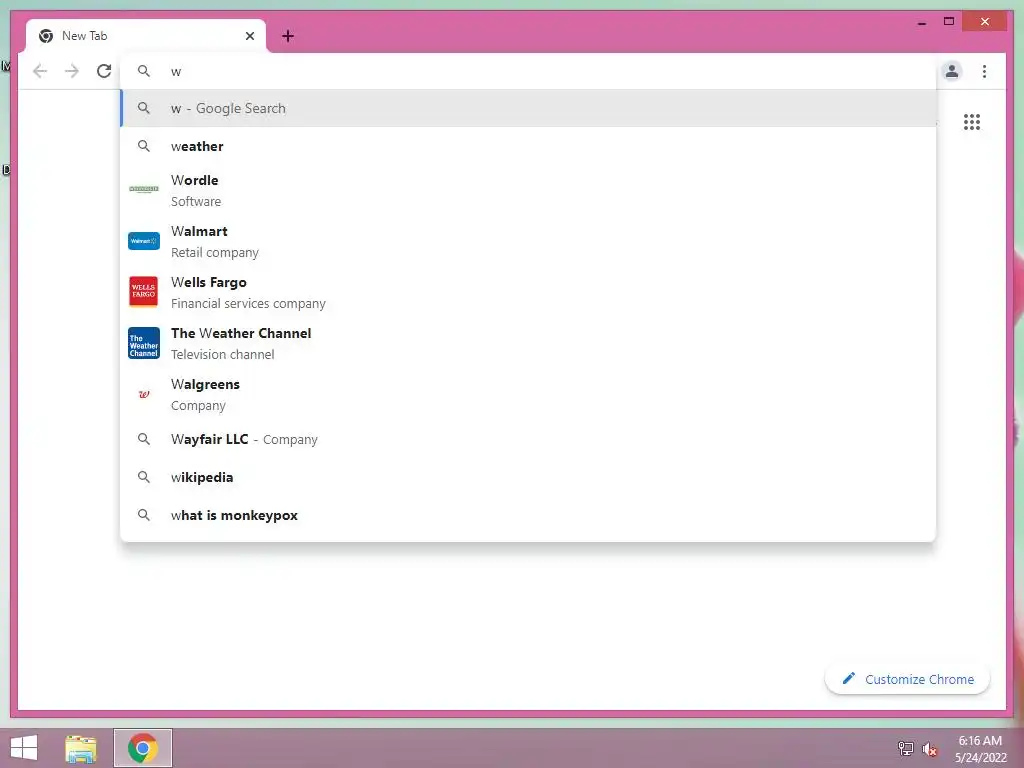
Task: Open the network icon in system tray
Action: [x=905, y=749]
